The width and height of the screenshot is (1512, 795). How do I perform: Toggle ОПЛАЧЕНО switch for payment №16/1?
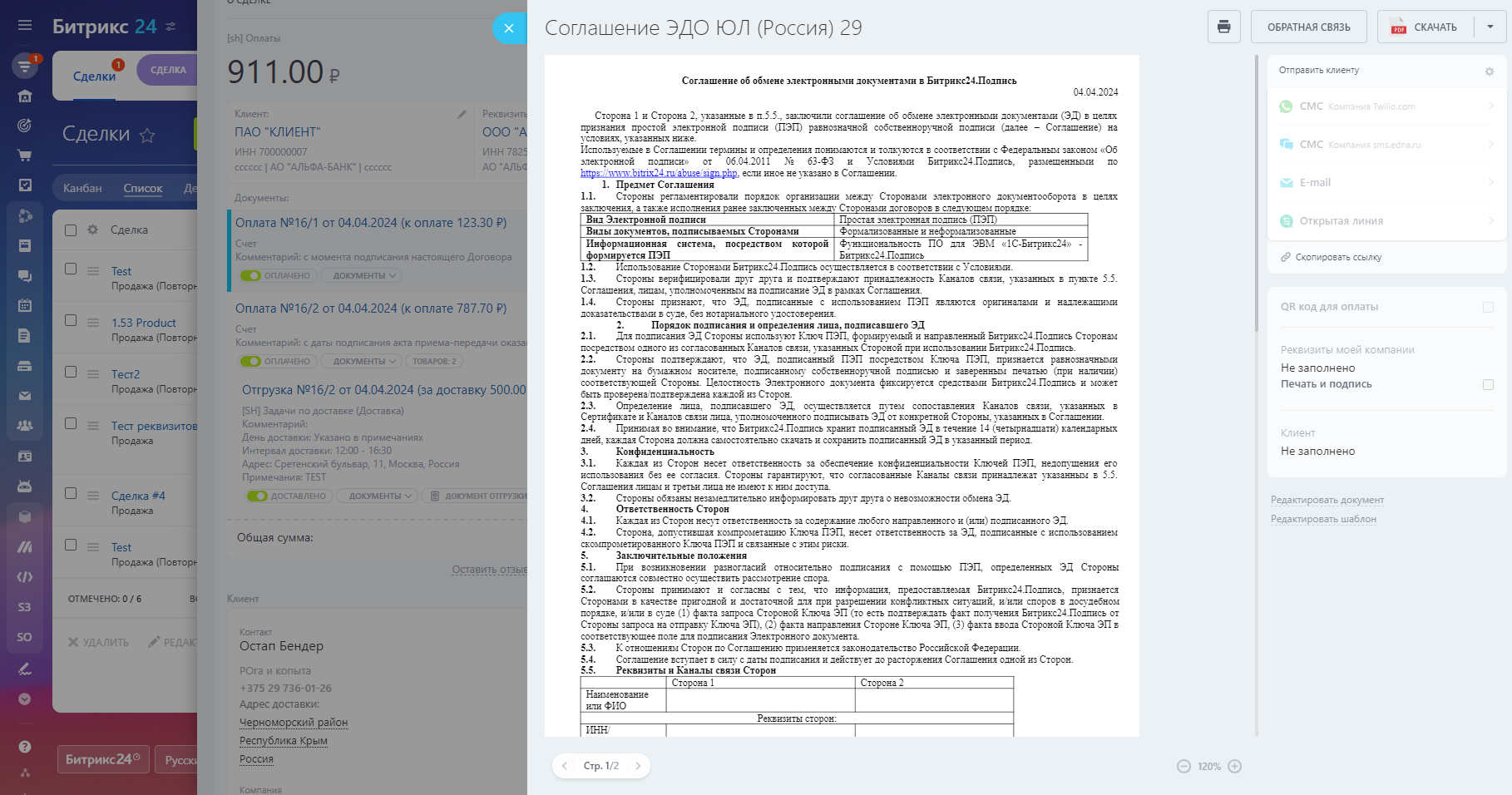[250, 275]
